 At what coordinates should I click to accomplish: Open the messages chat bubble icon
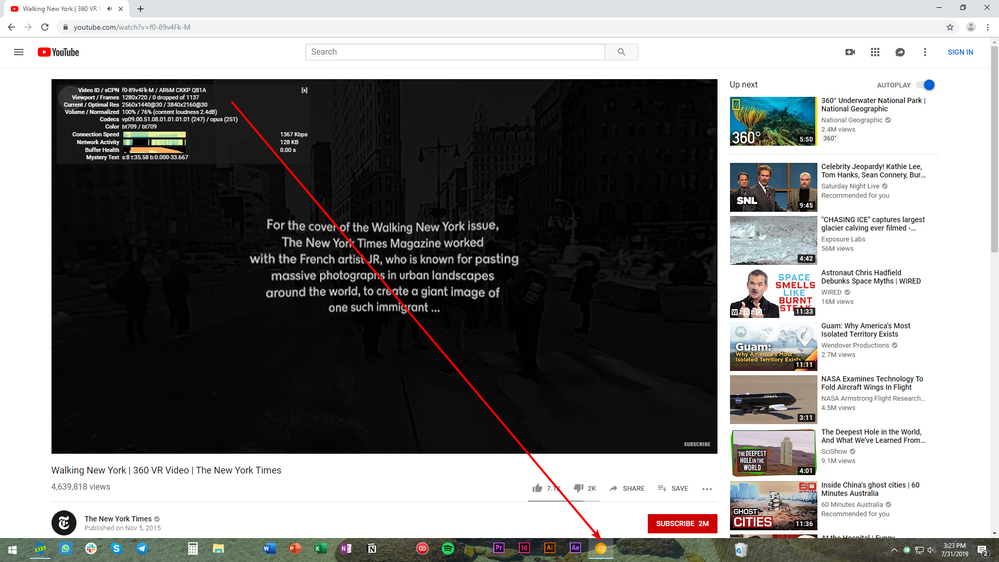[900, 52]
